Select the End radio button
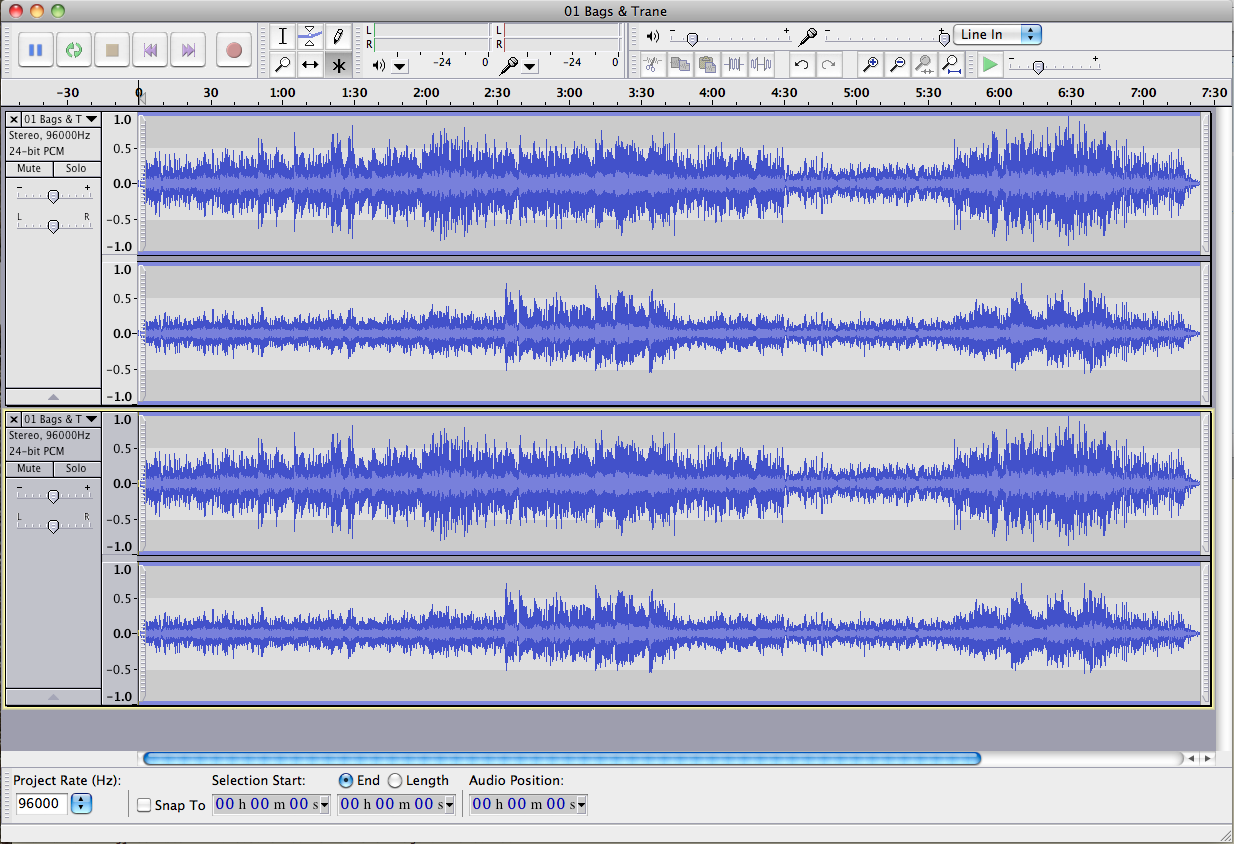Screen dimensions: 1234x844 tap(346, 780)
